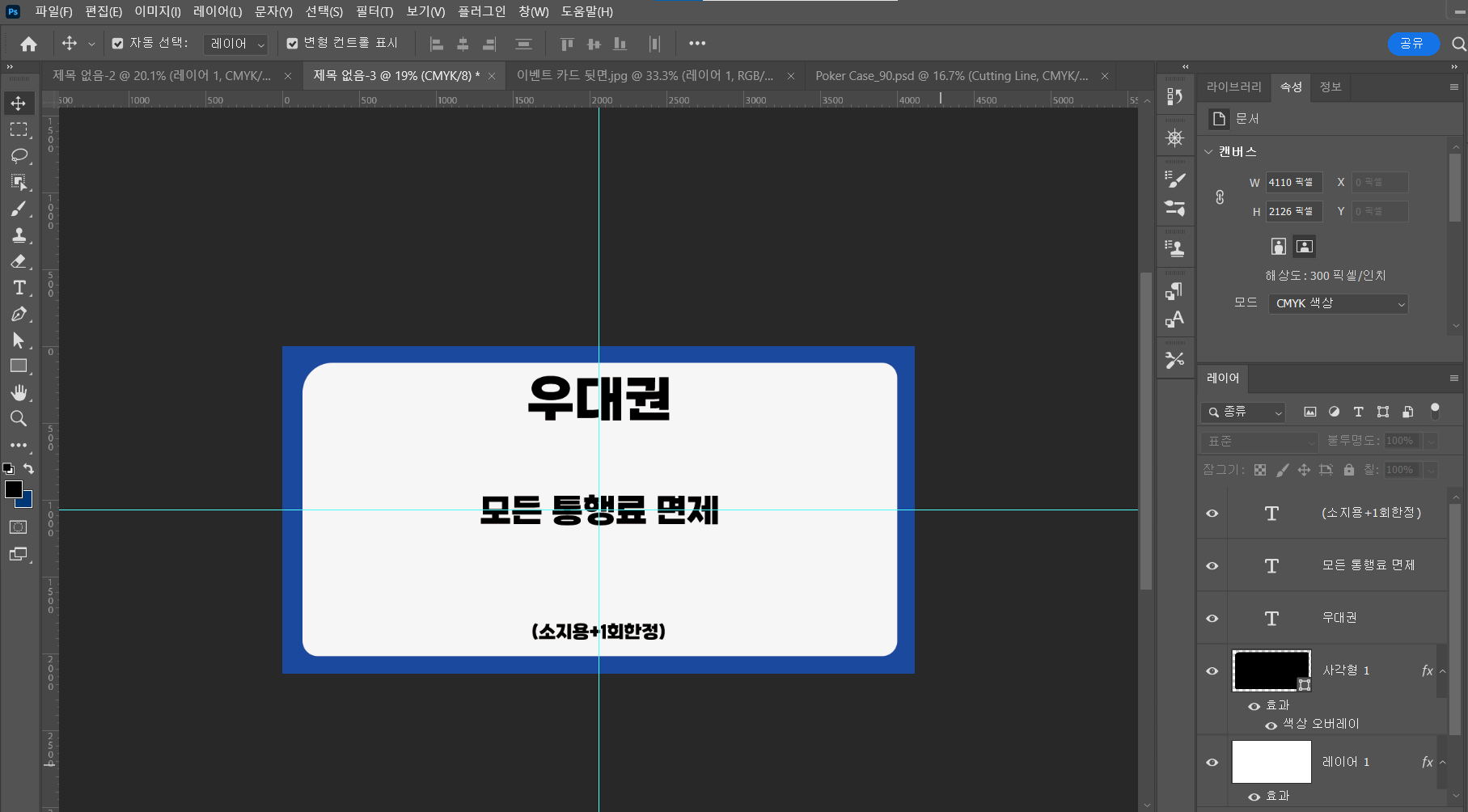Image resolution: width=1468 pixels, height=812 pixels.
Task: Select the Zoom tool
Action: [x=19, y=418]
